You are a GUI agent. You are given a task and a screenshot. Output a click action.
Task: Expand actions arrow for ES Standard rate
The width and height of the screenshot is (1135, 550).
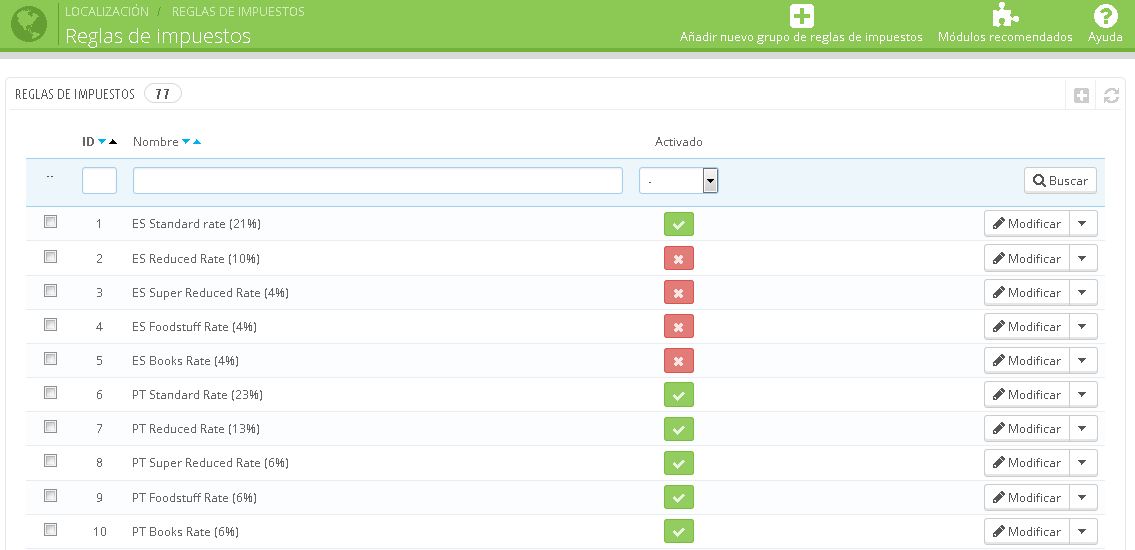pyautogui.click(x=1083, y=224)
